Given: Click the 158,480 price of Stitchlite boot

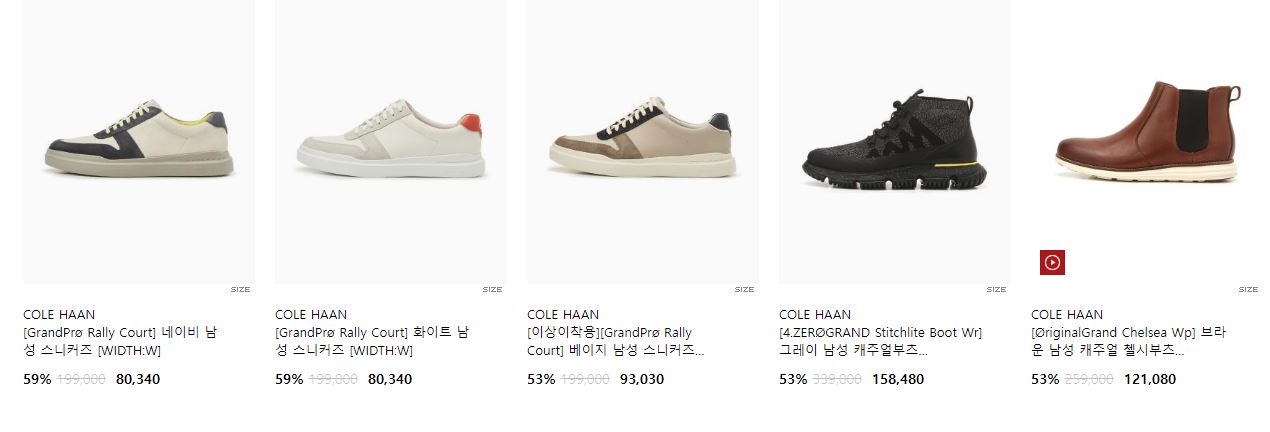Looking at the screenshot, I should pyautogui.click(x=898, y=380).
